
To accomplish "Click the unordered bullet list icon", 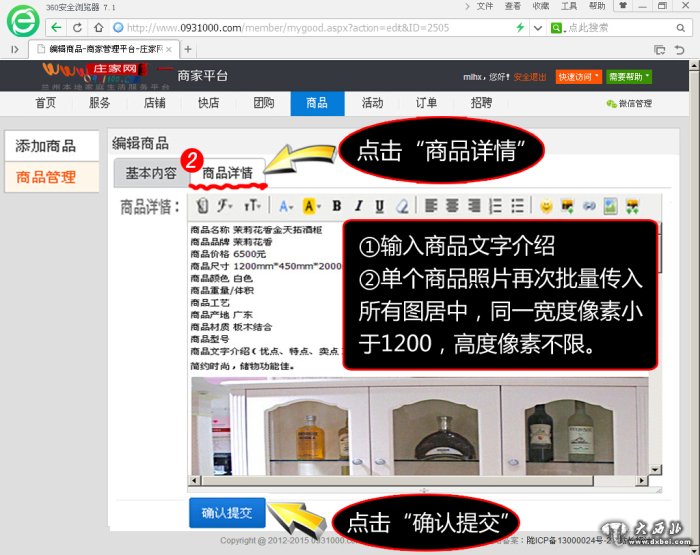I will 517,206.
